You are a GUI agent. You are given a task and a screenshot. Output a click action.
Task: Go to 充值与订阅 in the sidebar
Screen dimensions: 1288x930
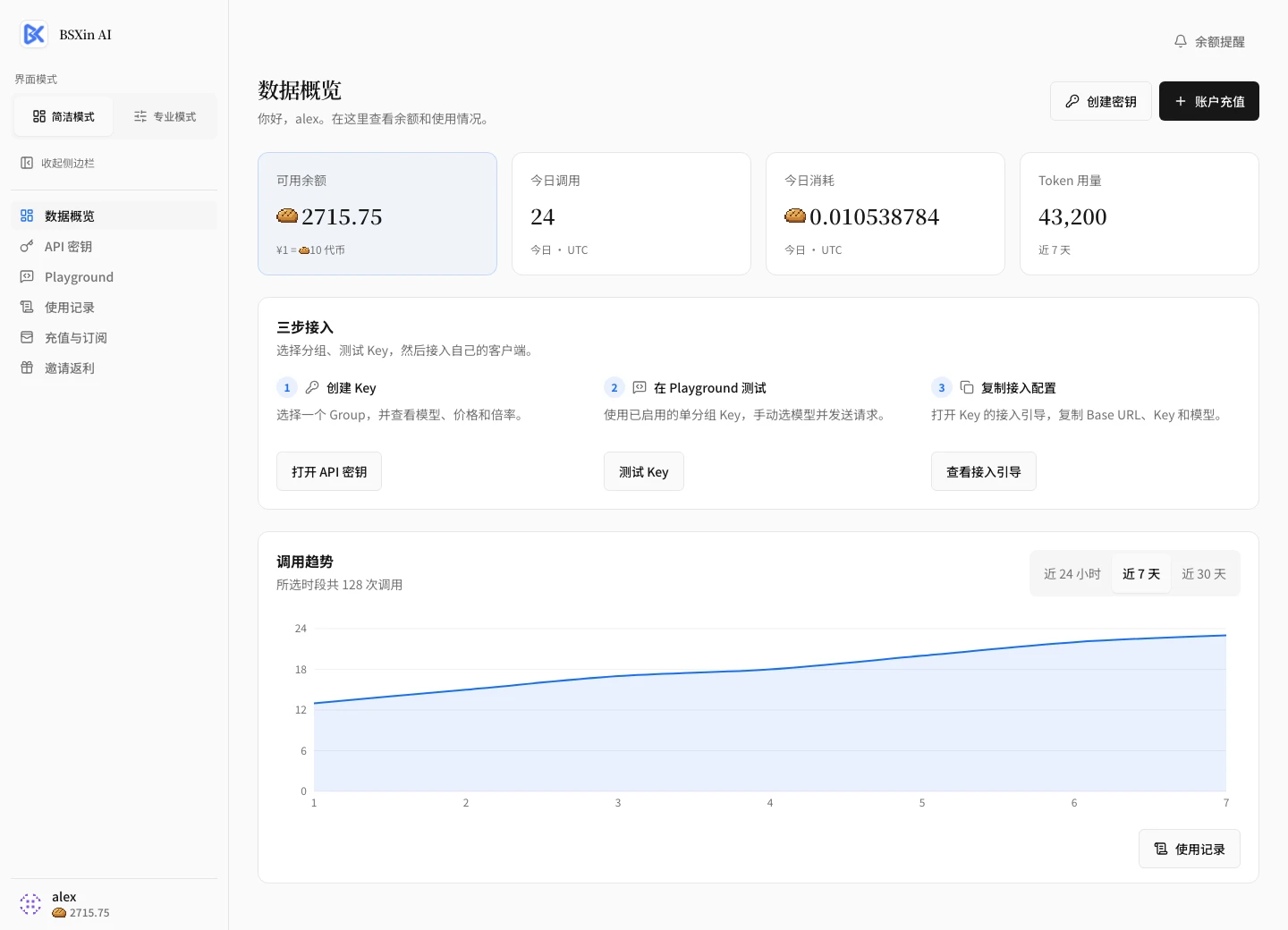pyautogui.click(x=114, y=337)
